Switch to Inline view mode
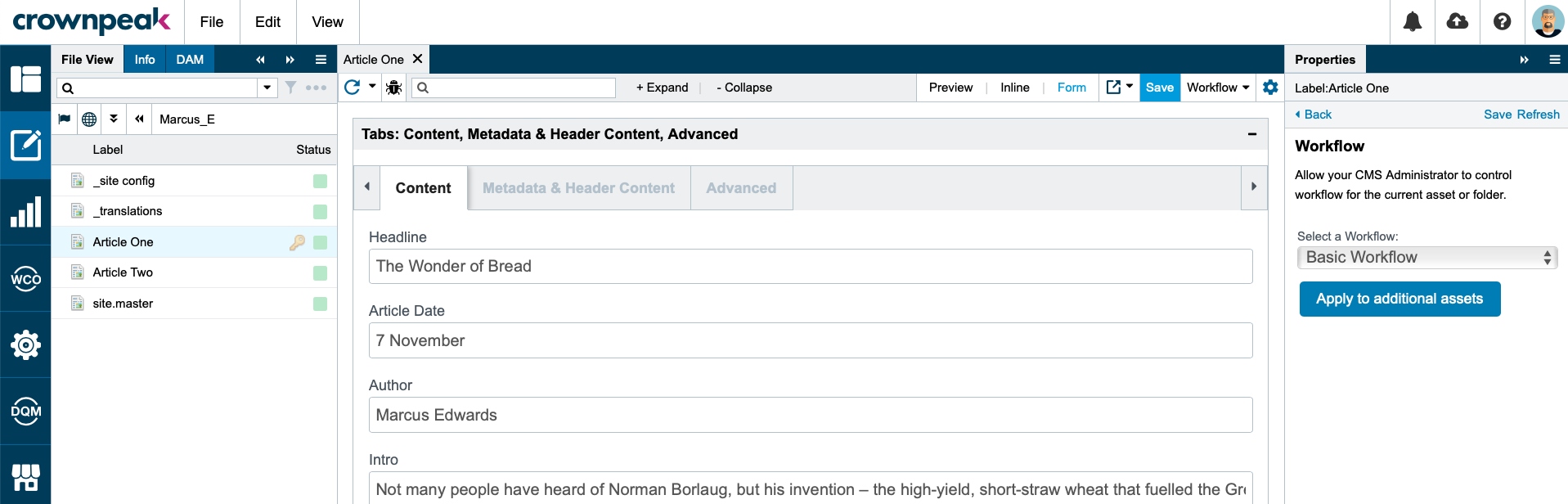 coord(1014,88)
